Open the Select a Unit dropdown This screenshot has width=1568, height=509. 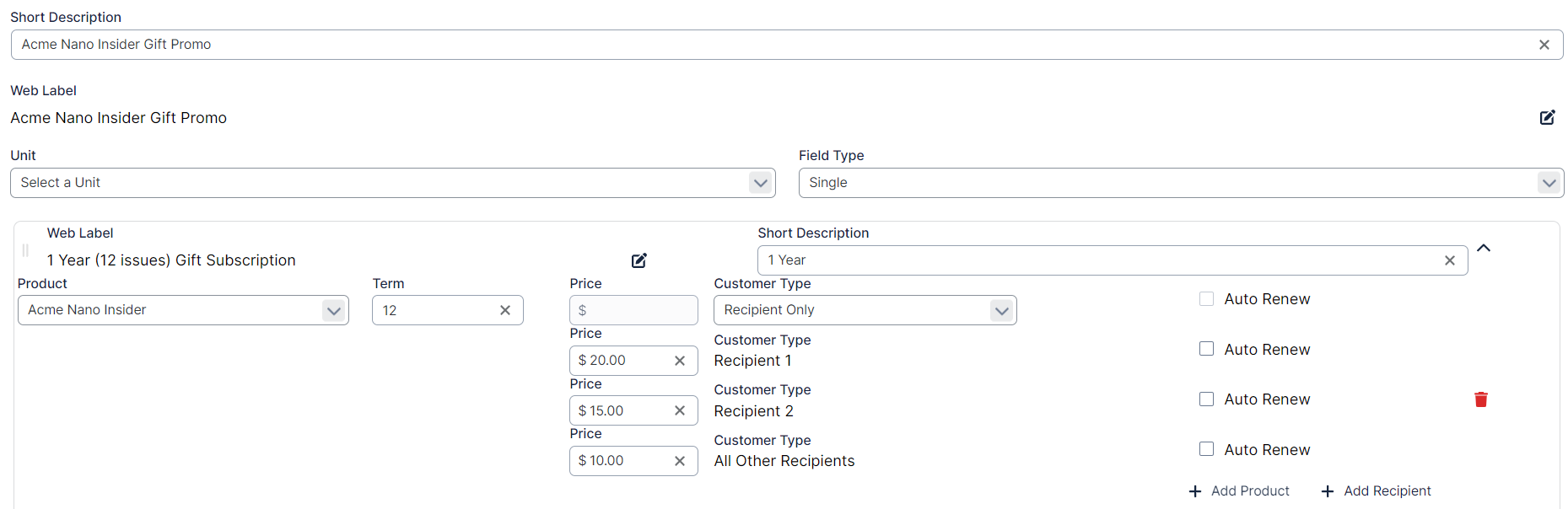760,183
